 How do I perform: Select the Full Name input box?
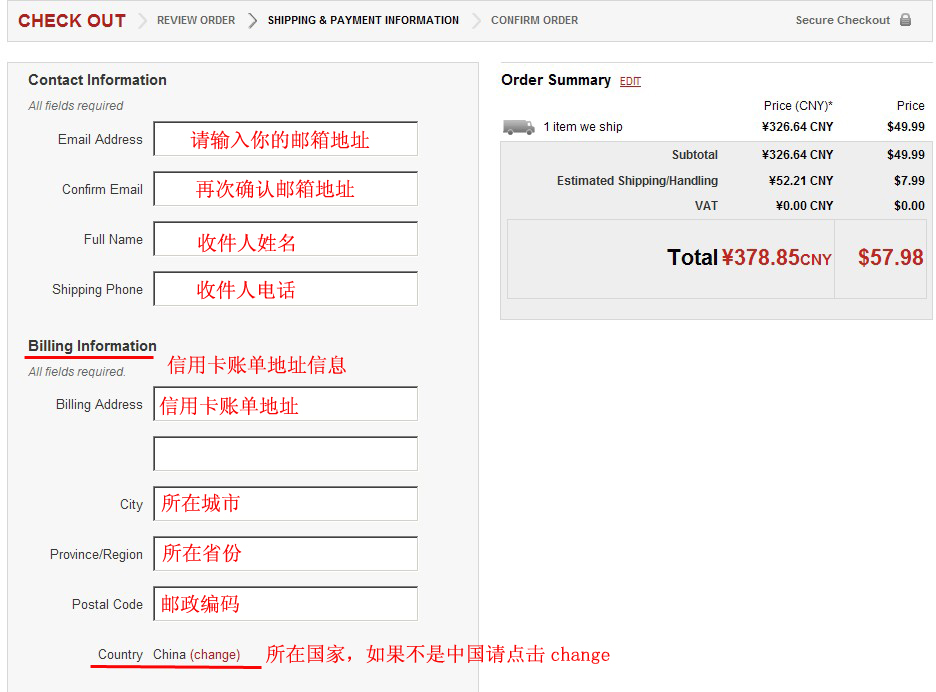[x=285, y=239]
